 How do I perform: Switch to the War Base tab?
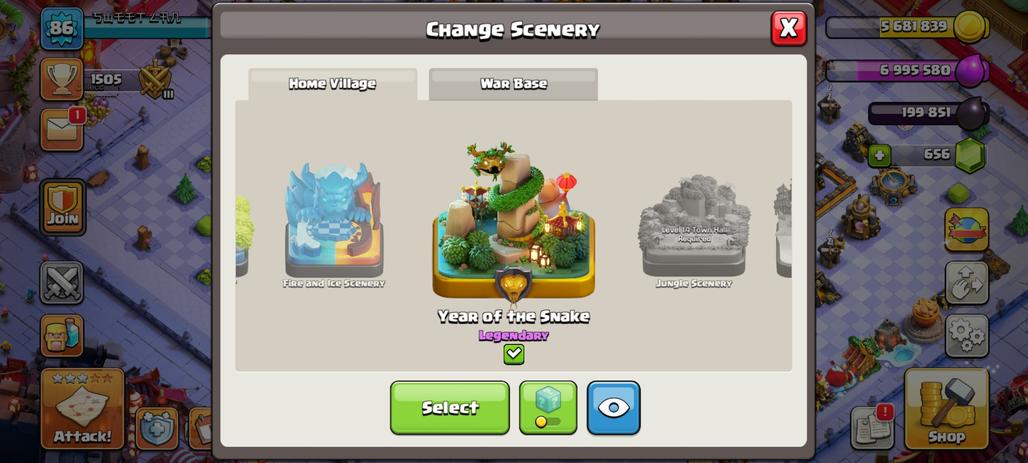[x=513, y=84]
